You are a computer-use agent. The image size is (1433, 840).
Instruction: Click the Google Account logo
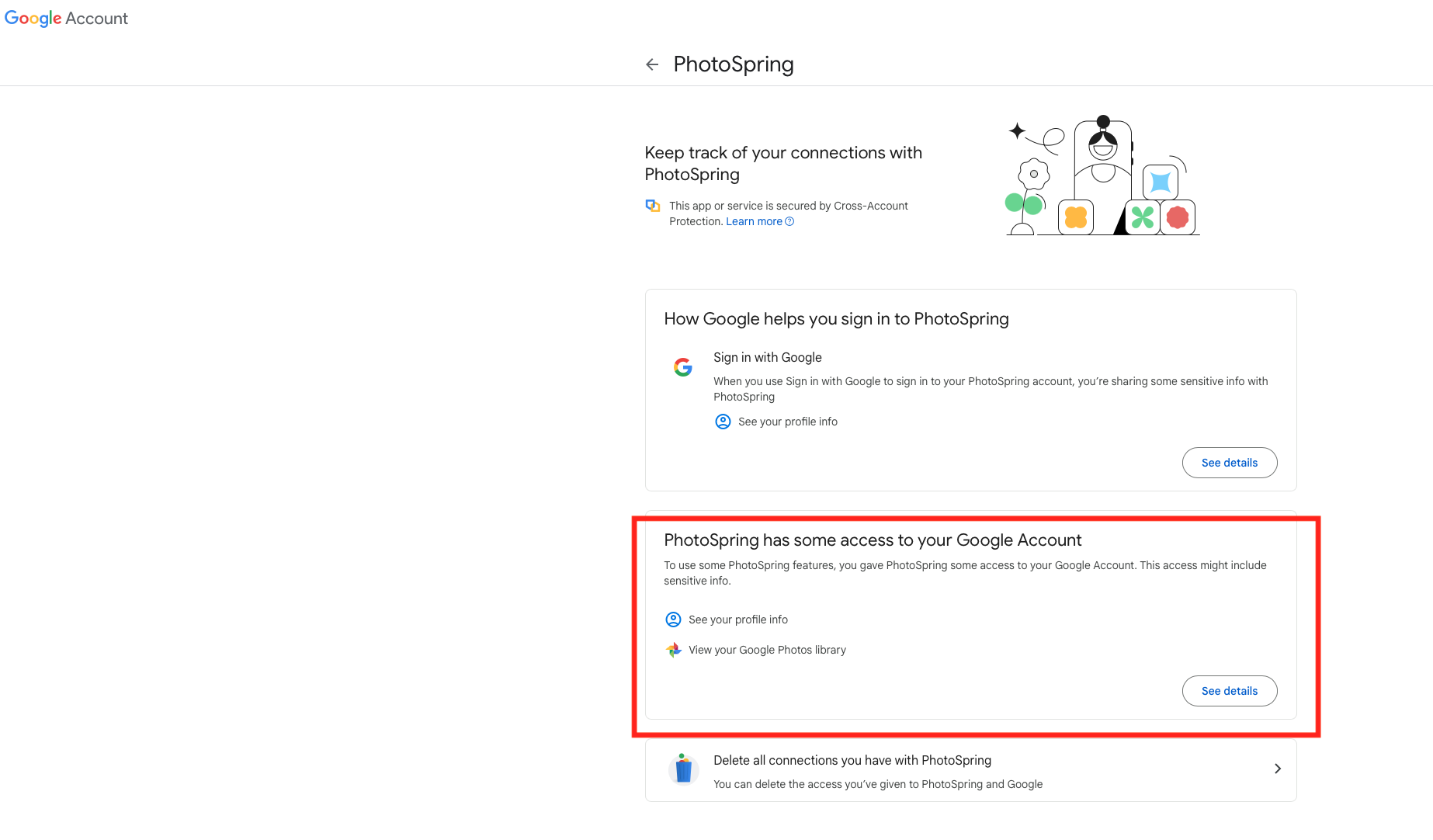(x=66, y=19)
